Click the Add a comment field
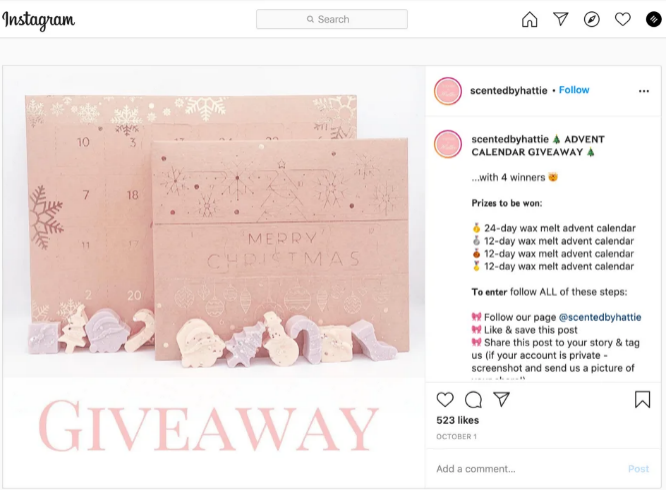The width and height of the screenshot is (666, 490). (x=527, y=469)
